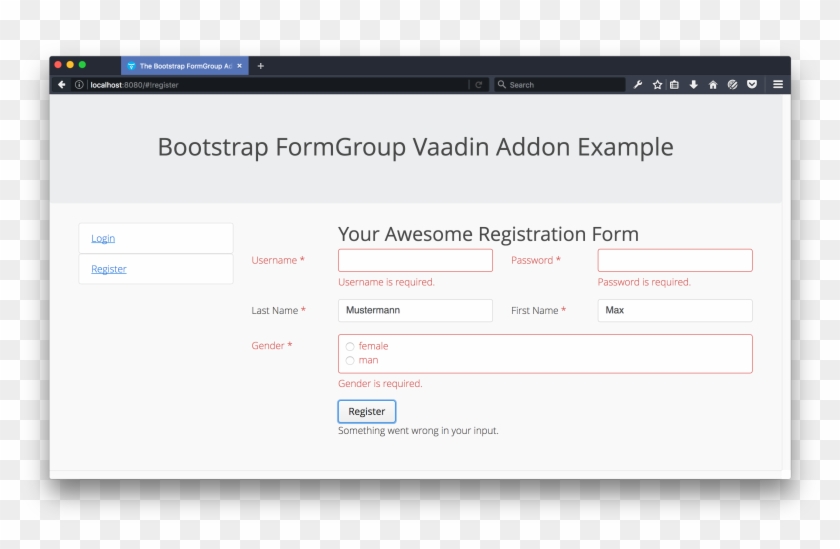
Task: Click the page vertical scrollbar
Action: (786, 284)
